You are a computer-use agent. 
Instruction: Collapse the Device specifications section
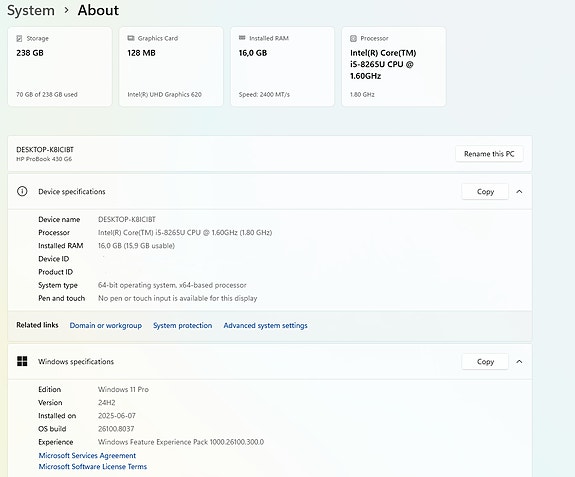(519, 191)
